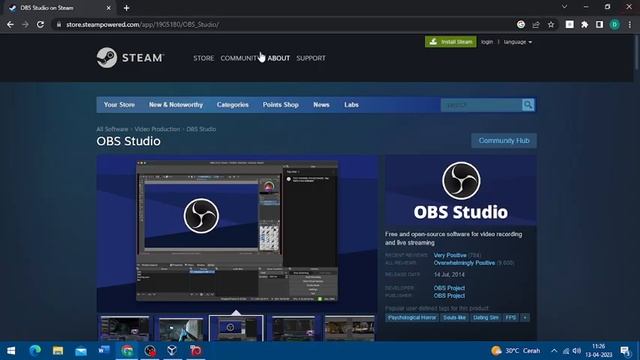The width and height of the screenshot is (640, 360).
Task: Open the Windows Start menu
Action: point(11,351)
